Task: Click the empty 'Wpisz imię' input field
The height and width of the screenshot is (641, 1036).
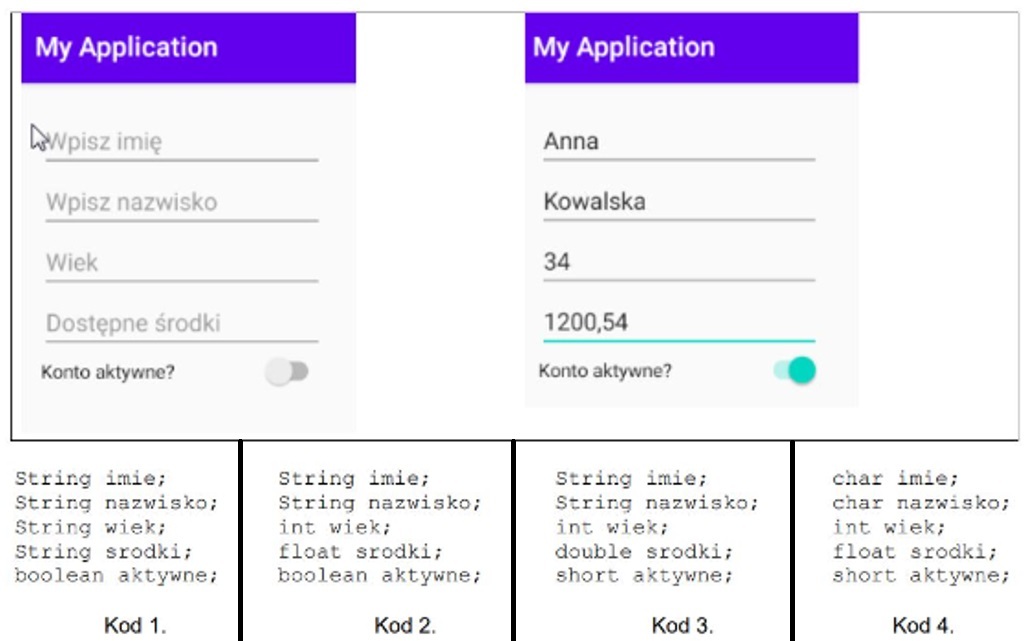Action: pyautogui.click(x=182, y=142)
